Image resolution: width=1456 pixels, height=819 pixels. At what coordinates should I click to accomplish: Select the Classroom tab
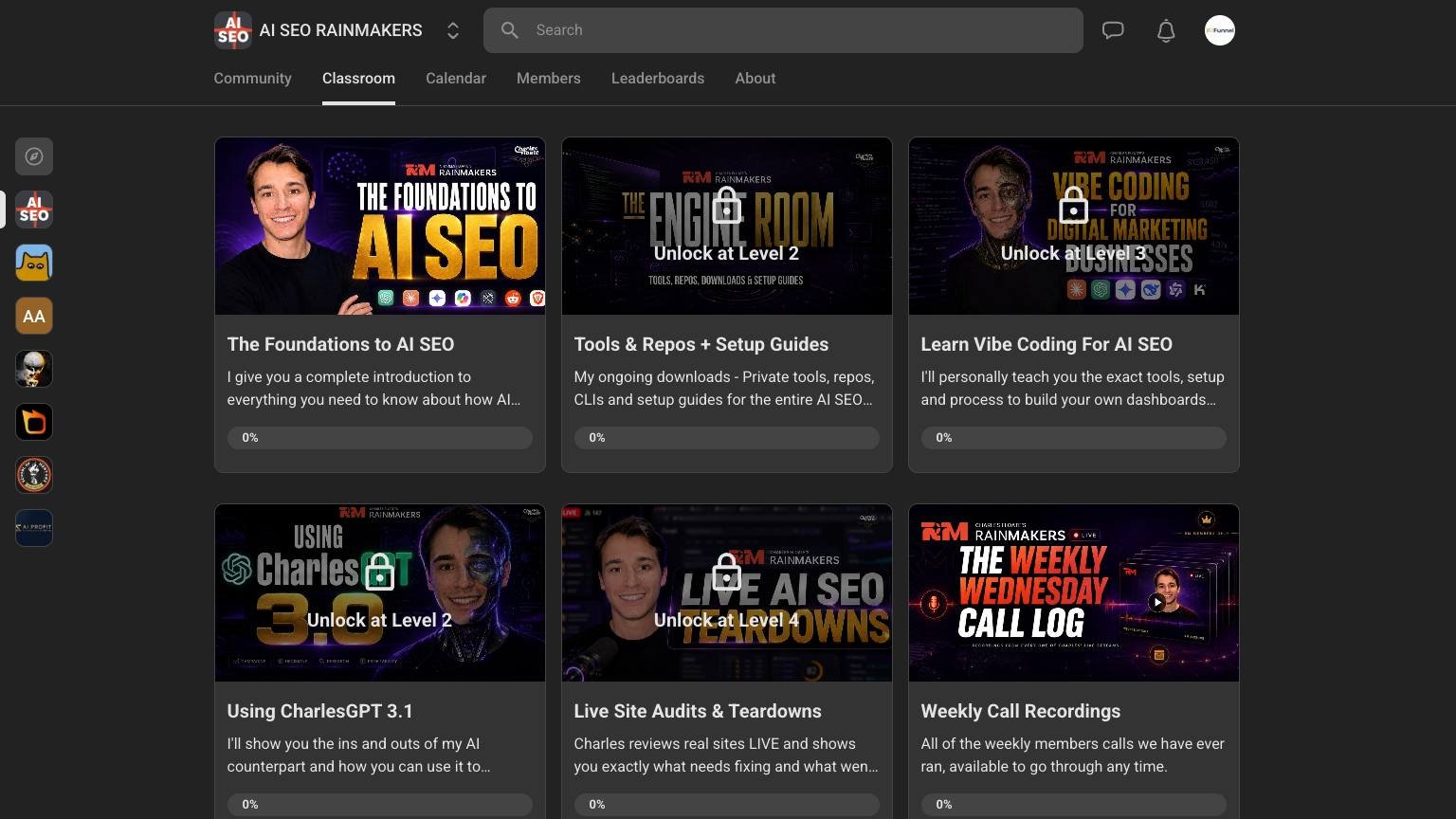[x=358, y=79]
